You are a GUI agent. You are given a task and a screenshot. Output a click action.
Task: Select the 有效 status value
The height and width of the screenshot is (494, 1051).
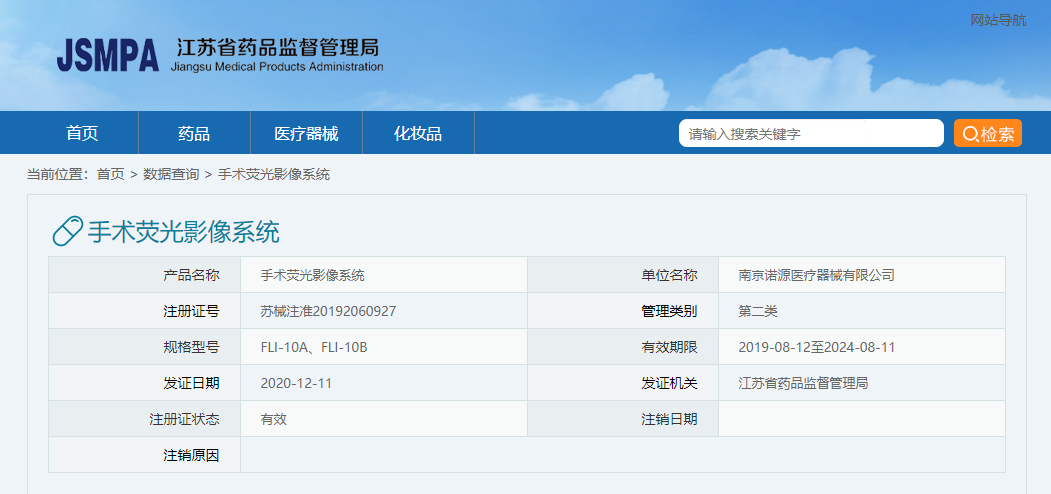(273, 420)
